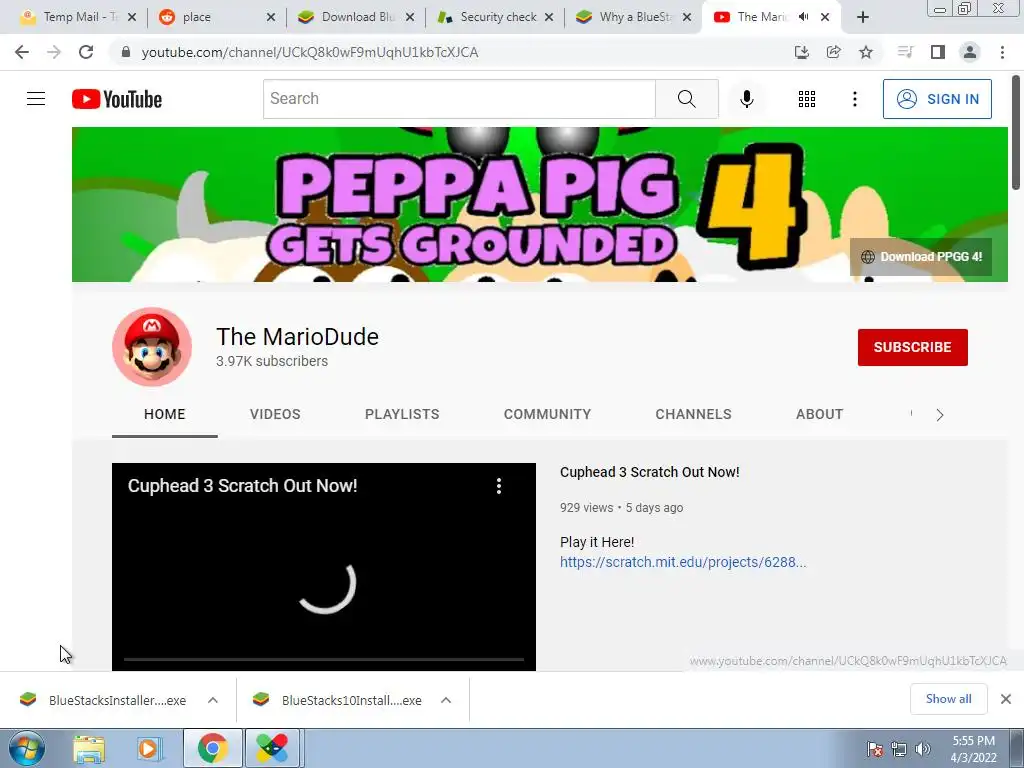Image resolution: width=1024 pixels, height=768 pixels.
Task: Focus the YouTube search field
Action: [459, 99]
